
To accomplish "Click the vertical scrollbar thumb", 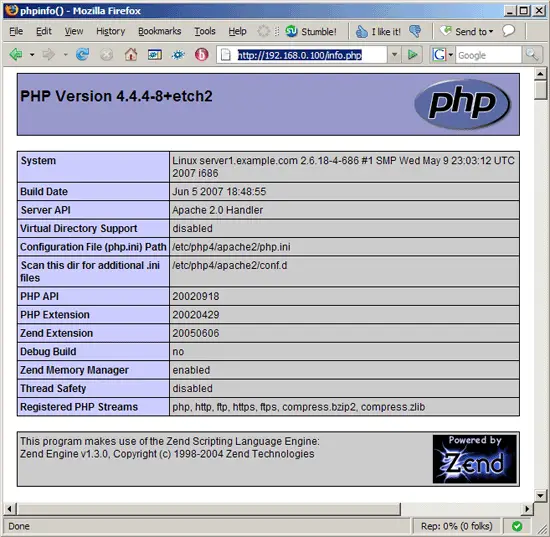I will point(540,90).
